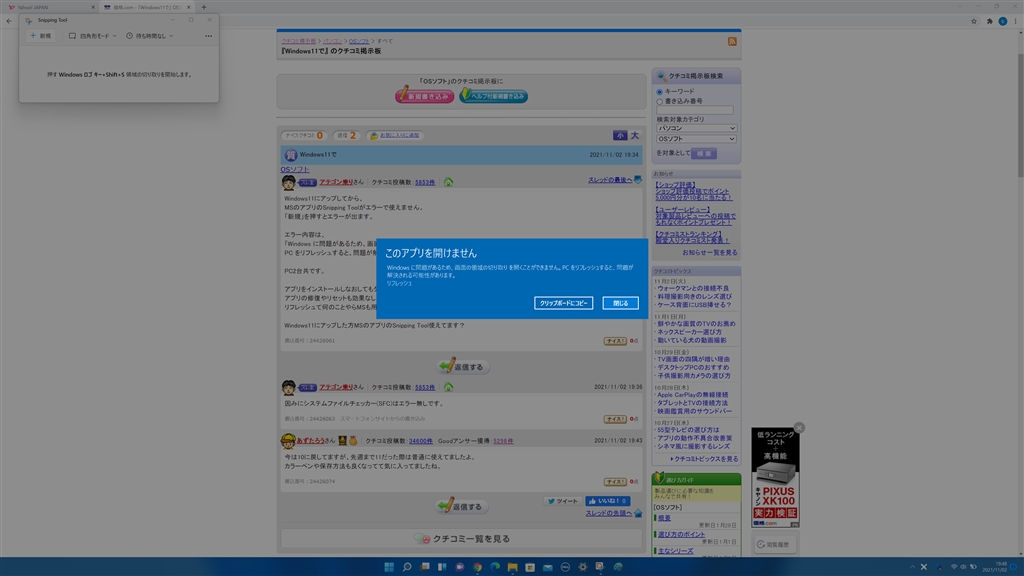
Task: Click the あずたろう username link
Action: click(310, 441)
